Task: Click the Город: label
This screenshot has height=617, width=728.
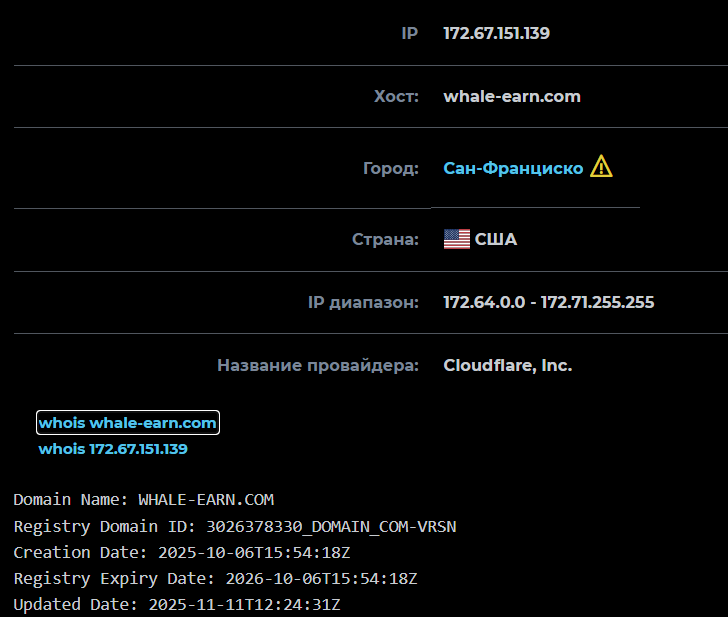Action: coord(390,168)
